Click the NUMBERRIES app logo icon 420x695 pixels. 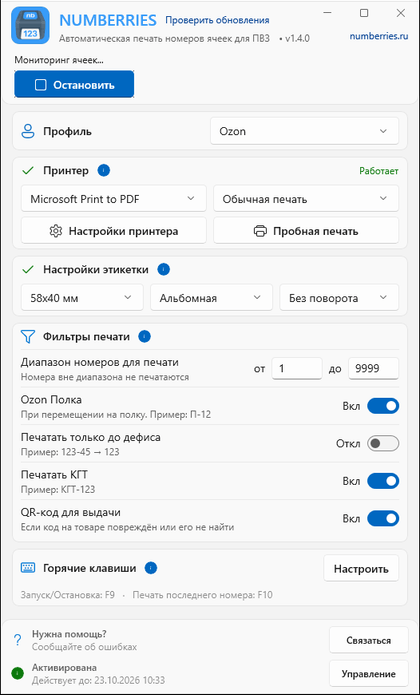(30, 25)
